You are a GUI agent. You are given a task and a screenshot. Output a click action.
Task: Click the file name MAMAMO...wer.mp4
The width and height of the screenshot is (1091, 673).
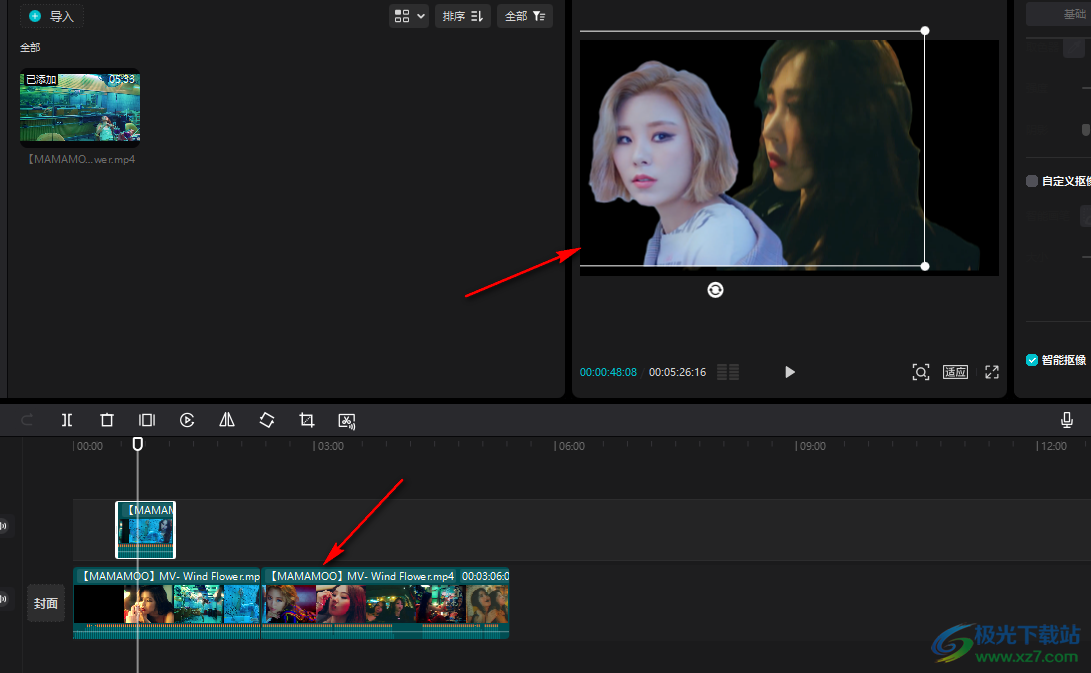(81, 159)
